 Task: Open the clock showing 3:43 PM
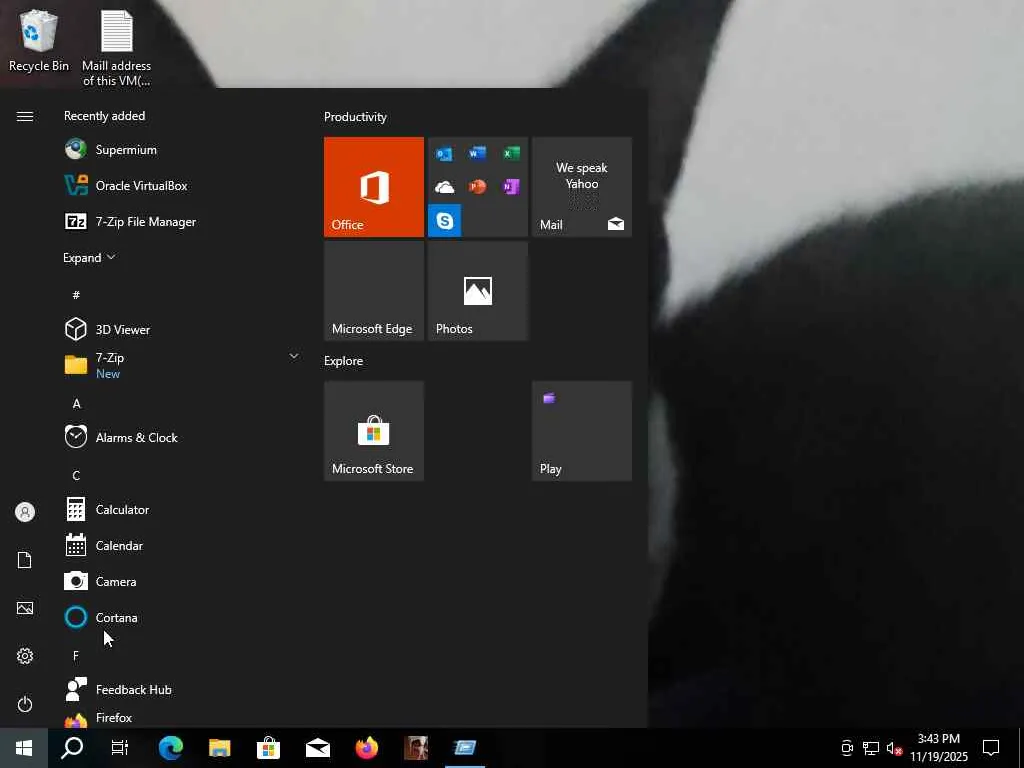coord(939,748)
